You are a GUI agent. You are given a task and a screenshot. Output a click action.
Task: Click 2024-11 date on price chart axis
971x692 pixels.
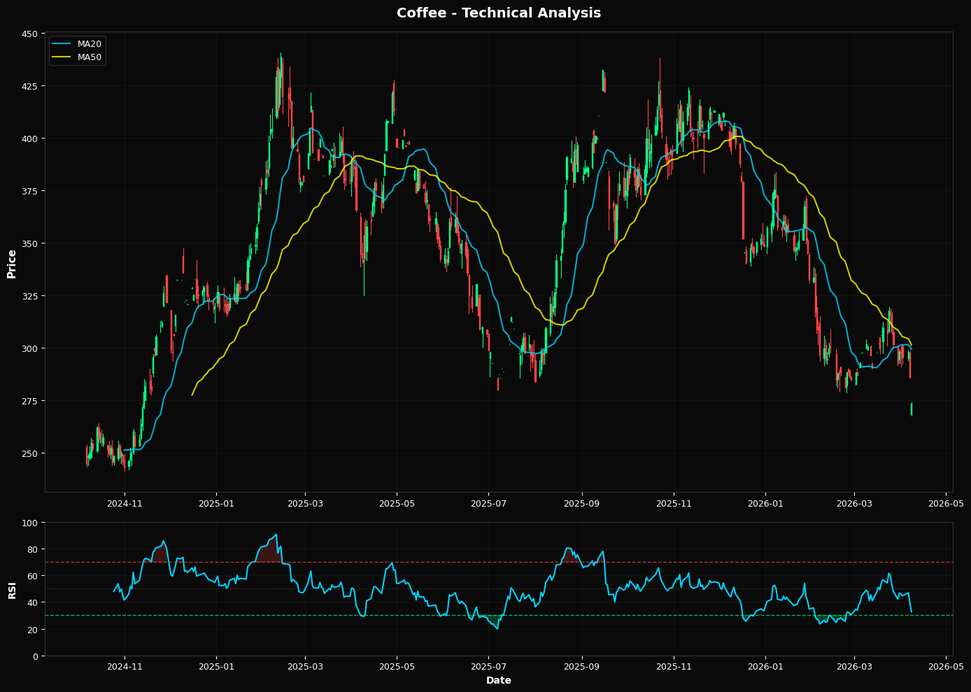(x=125, y=503)
